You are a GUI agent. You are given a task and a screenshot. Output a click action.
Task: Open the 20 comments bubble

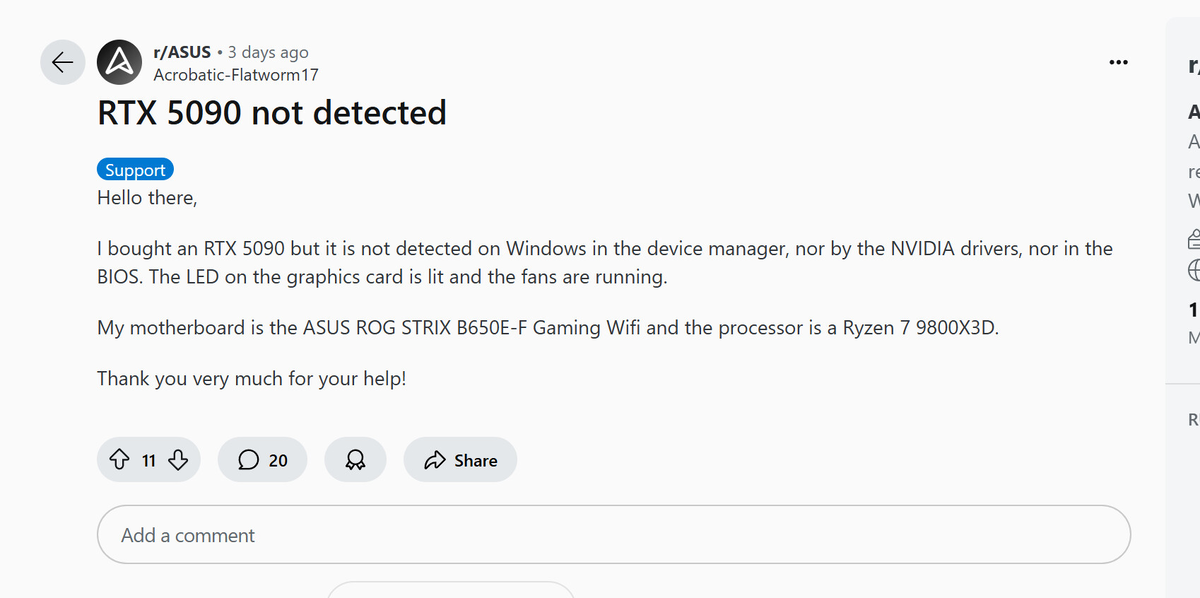point(263,460)
